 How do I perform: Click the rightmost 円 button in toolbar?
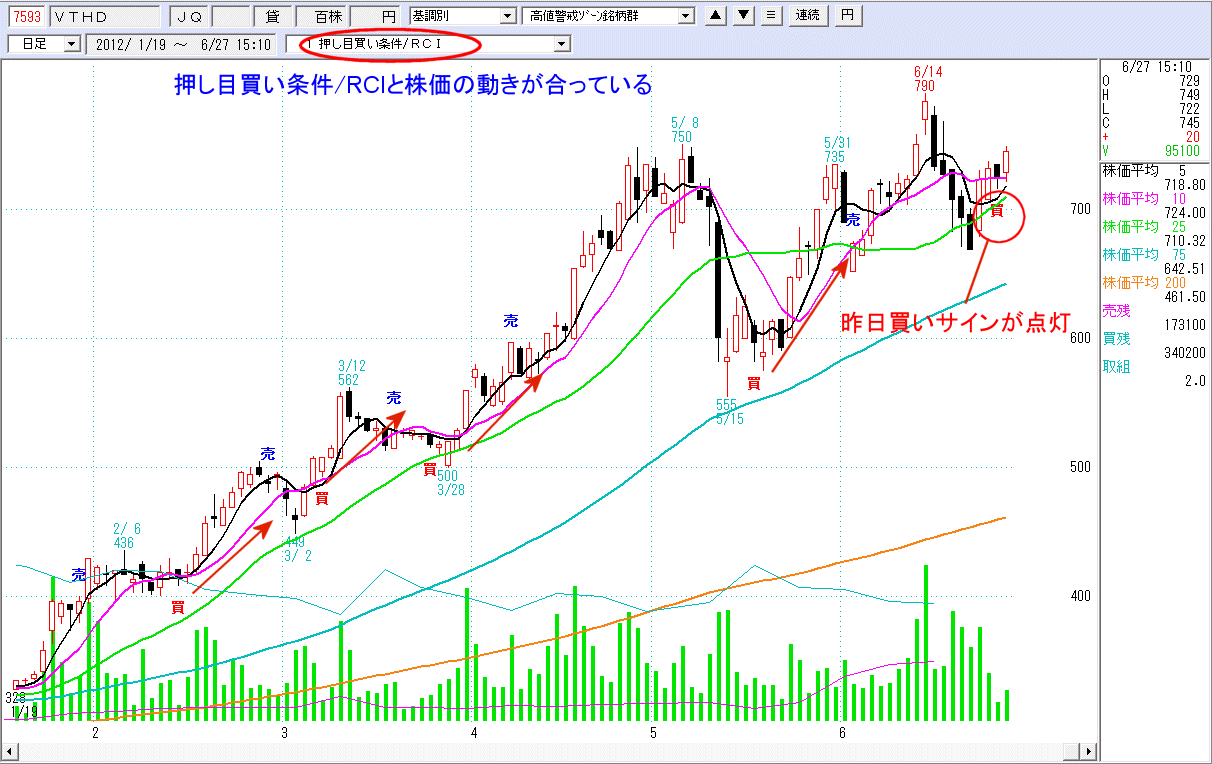point(847,16)
